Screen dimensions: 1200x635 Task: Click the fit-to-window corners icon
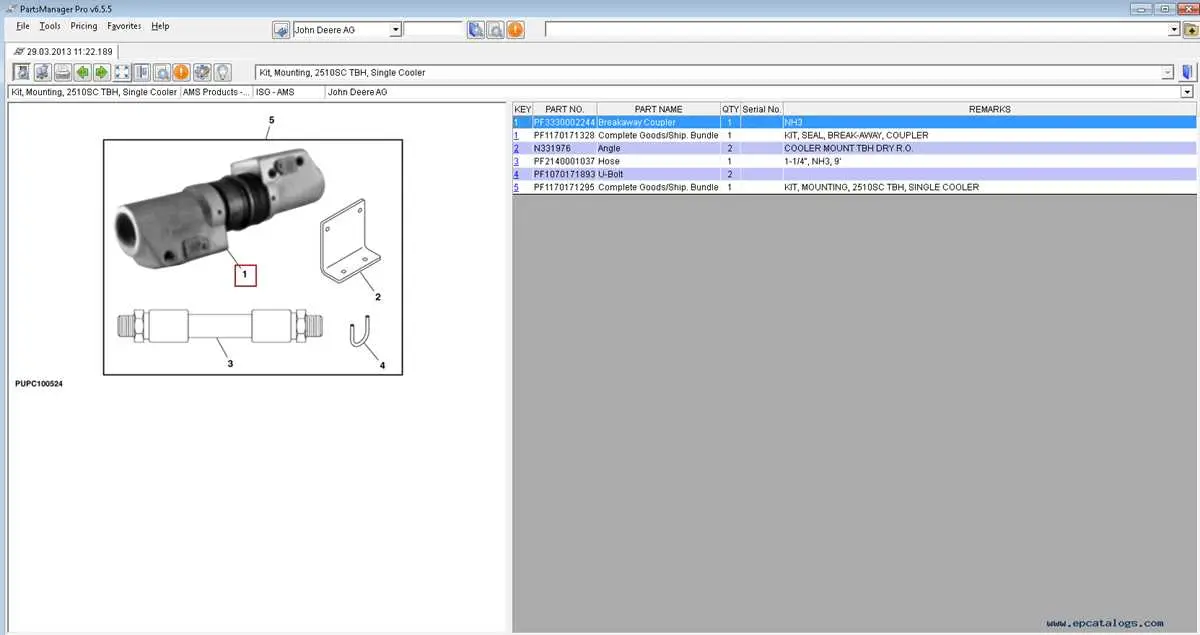122,72
